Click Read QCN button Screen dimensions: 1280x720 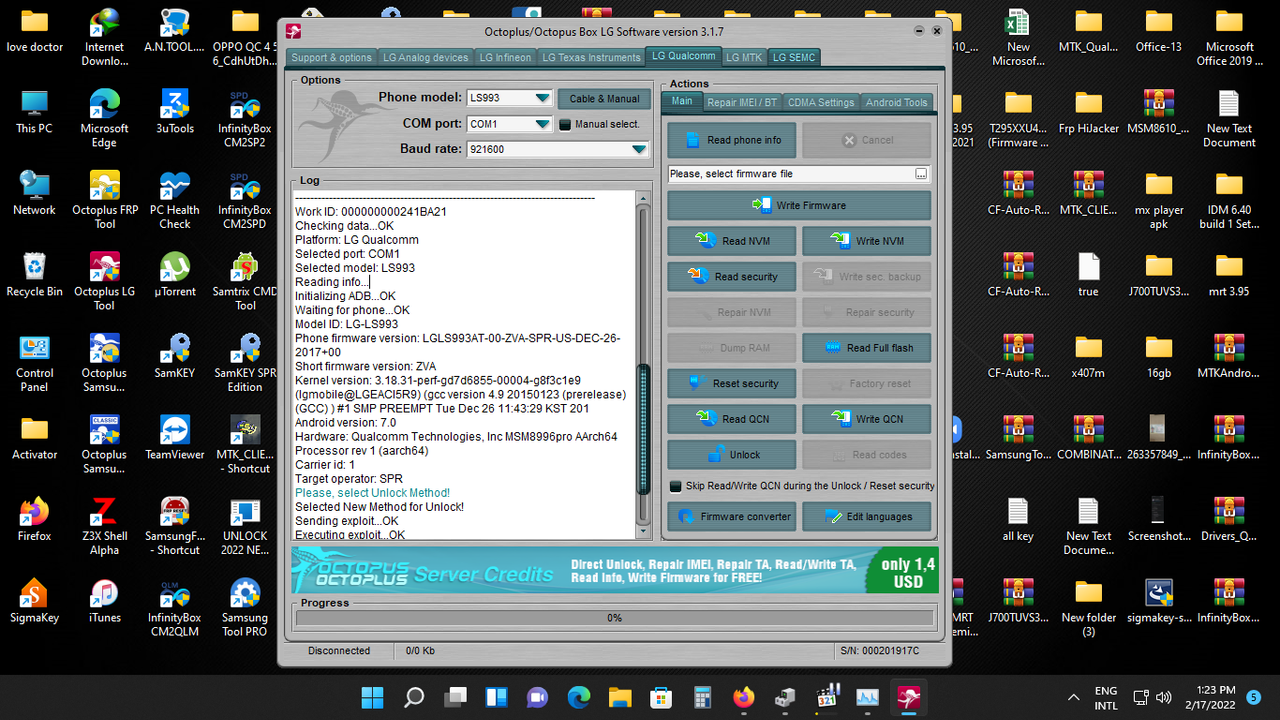pyautogui.click(x=732, y=419)
